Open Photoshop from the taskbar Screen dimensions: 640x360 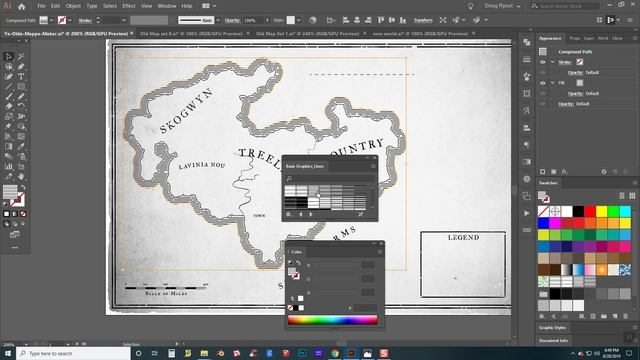(302, 353)
